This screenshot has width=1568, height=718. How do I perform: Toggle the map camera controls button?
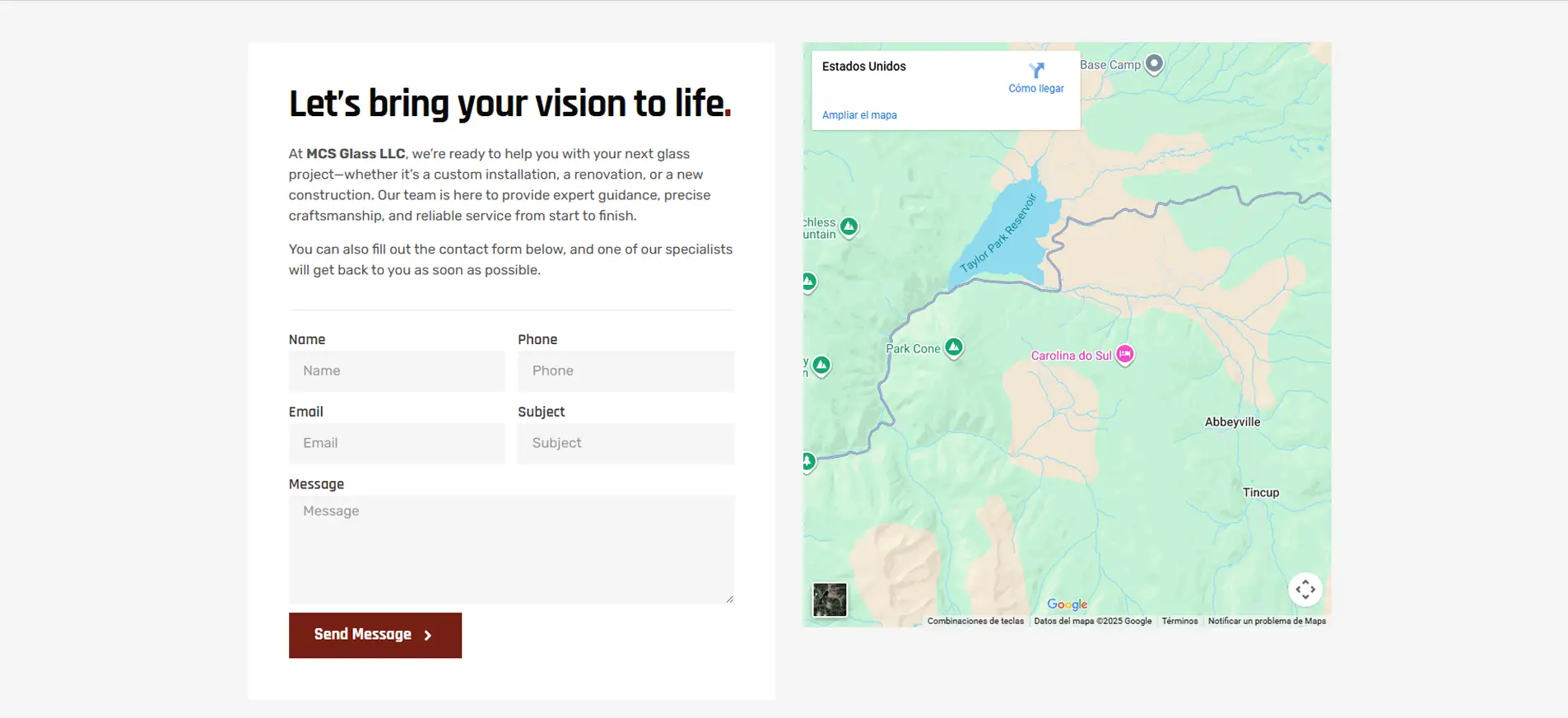[x=1305, y=590]
